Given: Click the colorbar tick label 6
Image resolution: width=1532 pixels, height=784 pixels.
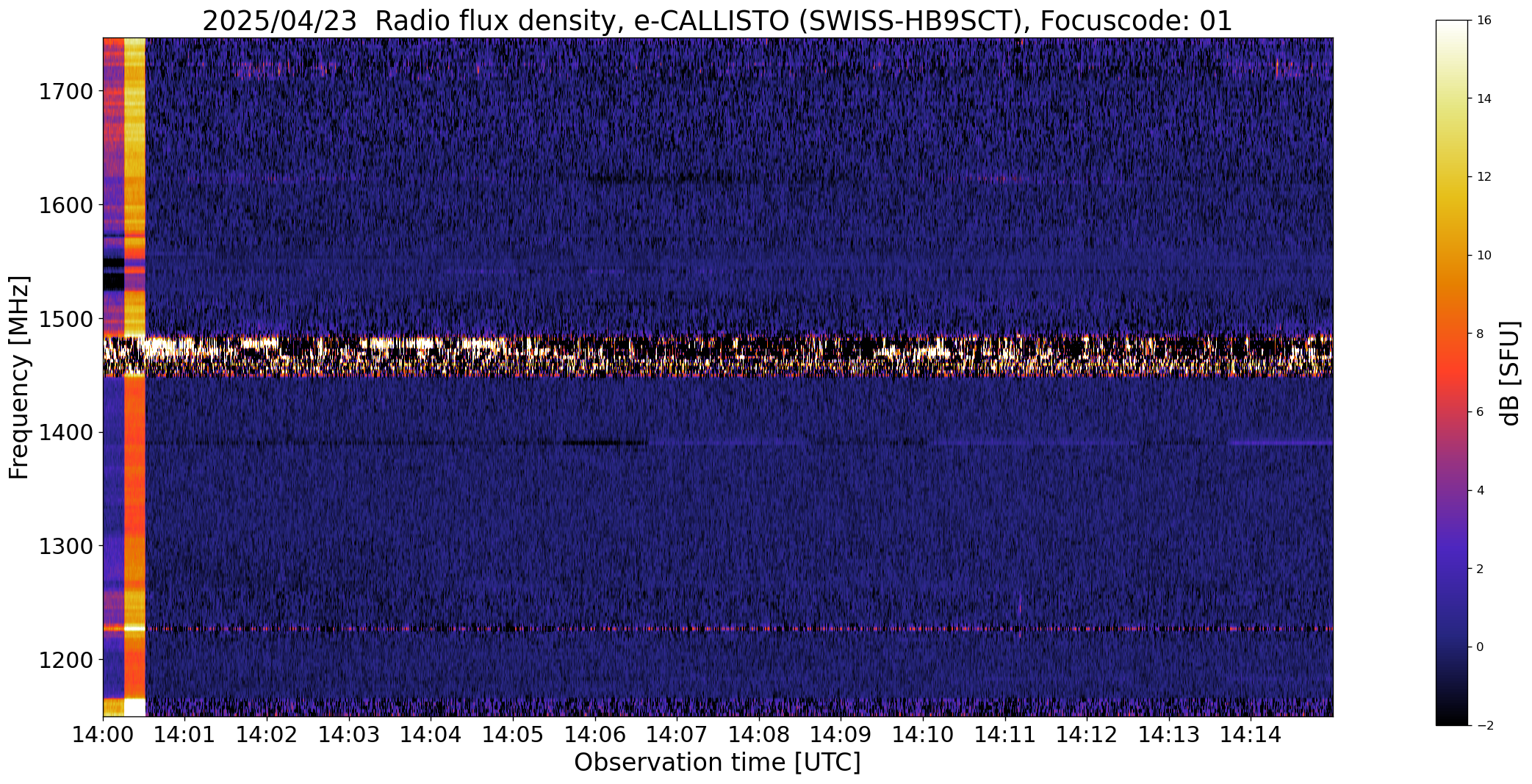Looking at the screenshot, I should [x=1480, y=412].
